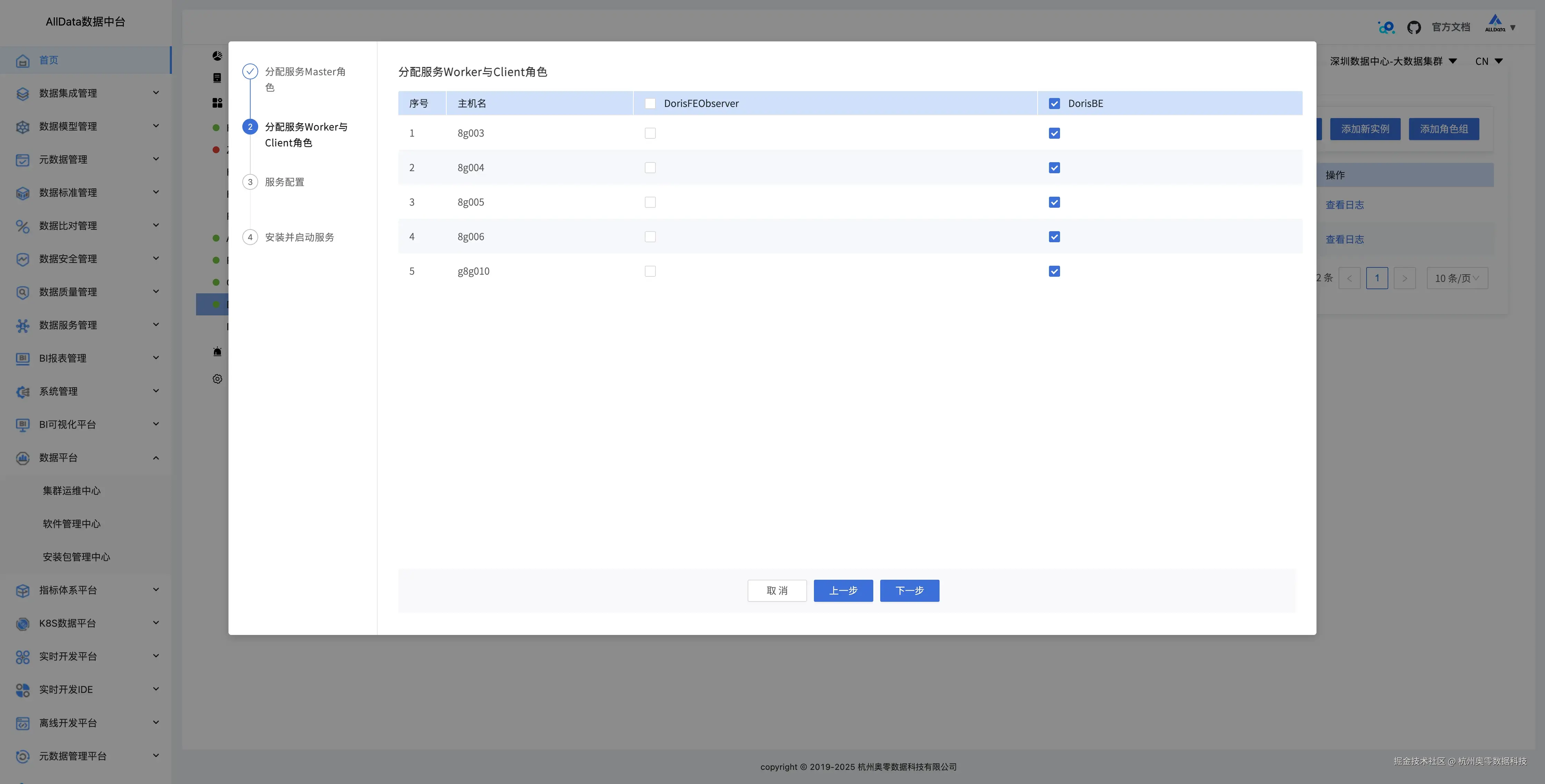Click the 数据服务管理 sidebar icon
Image resolution: width=1545 pixels, height=784 pixels.
[23, 325]
